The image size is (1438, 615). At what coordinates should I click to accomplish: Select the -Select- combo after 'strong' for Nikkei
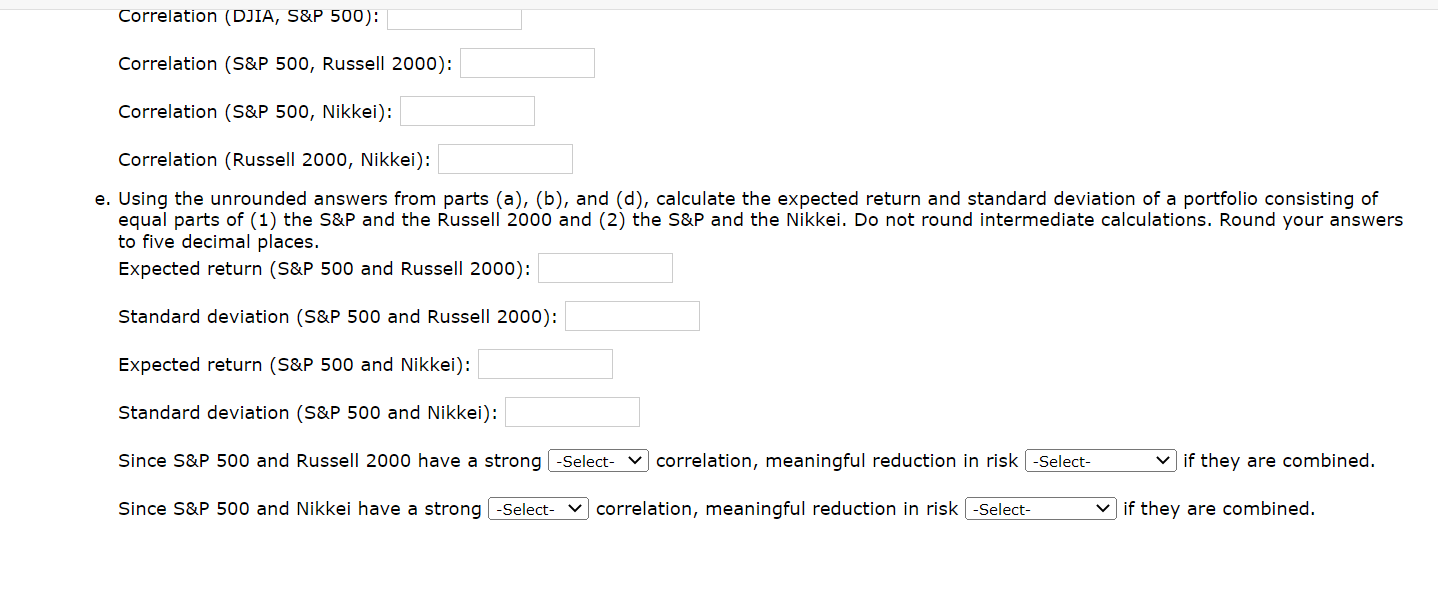tap(537, 508)
